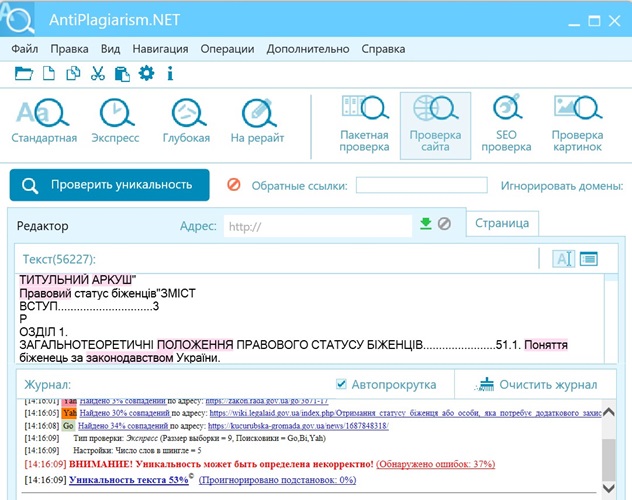632x500 pixels.
Task: Click highlighted word законодавством in text
Action: pos(130,358)
